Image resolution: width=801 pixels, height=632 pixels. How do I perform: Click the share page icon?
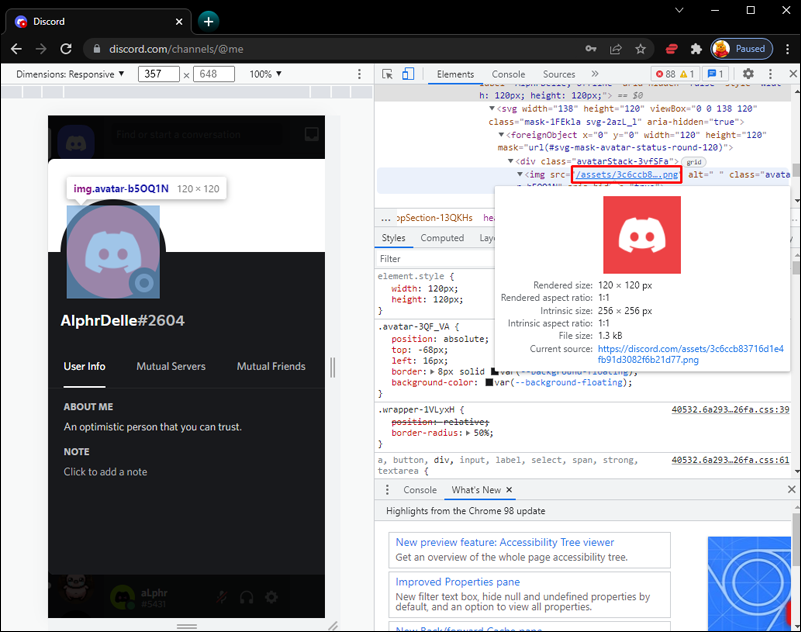[x=616, y=49]
